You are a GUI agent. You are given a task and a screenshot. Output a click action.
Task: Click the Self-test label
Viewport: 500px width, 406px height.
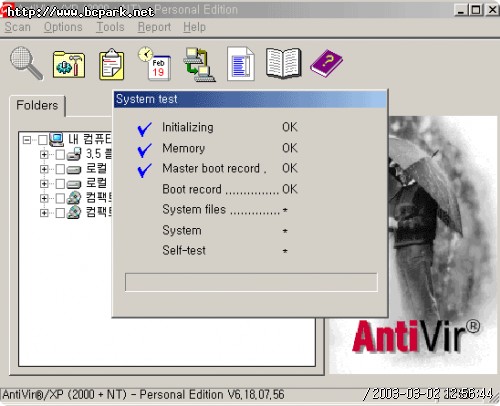184,250
